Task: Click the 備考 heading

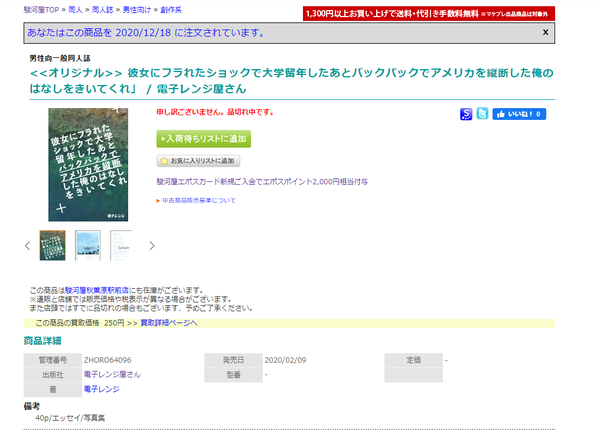Action: click(31, 406)
